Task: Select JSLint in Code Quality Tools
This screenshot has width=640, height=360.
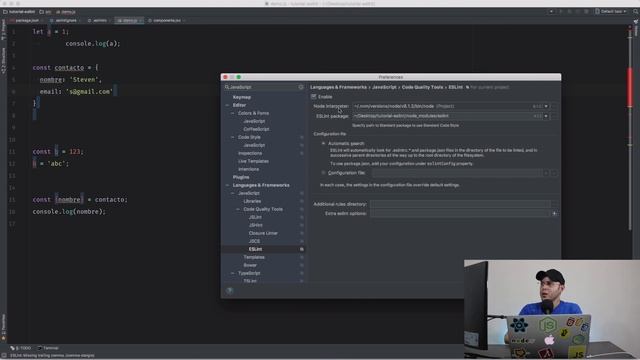Action: pyautogui.click(x=255, y=217)
